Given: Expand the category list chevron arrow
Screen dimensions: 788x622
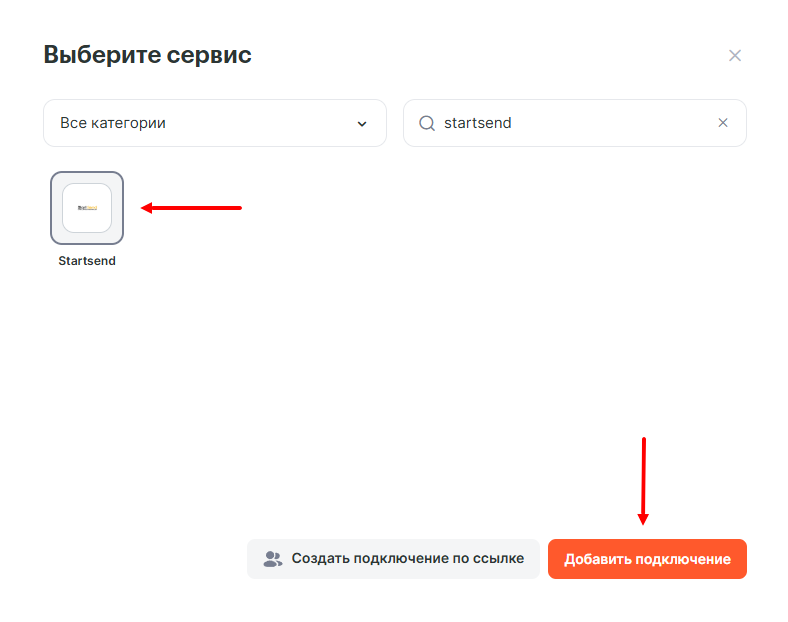Looking at the screenshot, I should click(x=362, y=124).
